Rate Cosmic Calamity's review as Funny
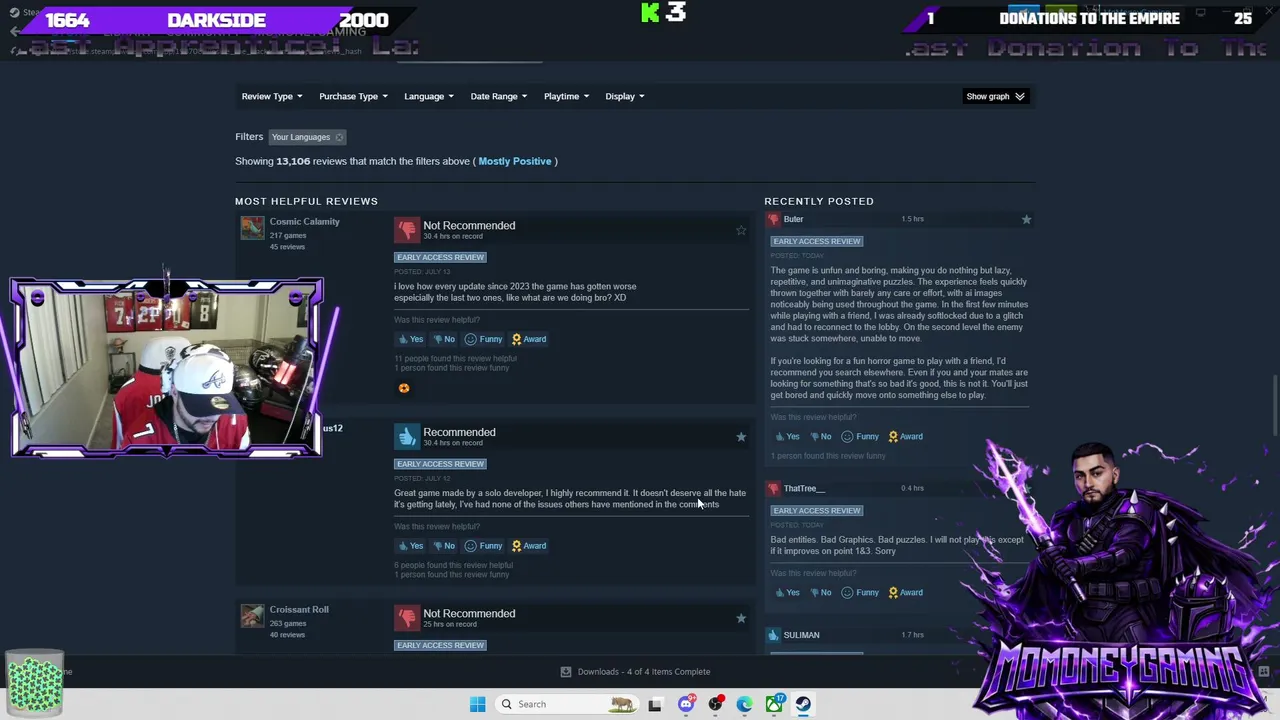Viewport: 1280px width, 720px height. click(483, 339)
